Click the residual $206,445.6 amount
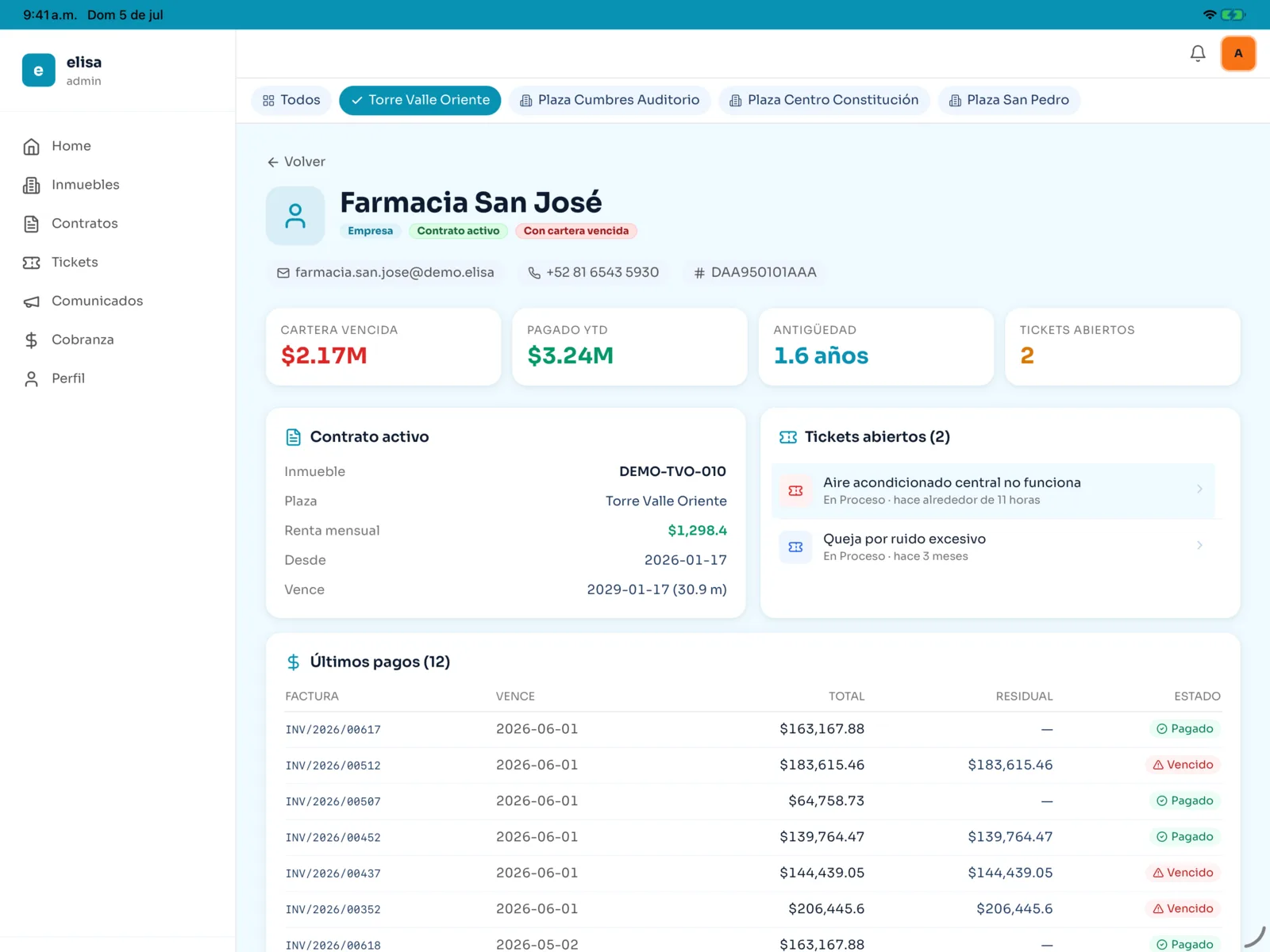The image size is (1270, 952). (1014, 908)
